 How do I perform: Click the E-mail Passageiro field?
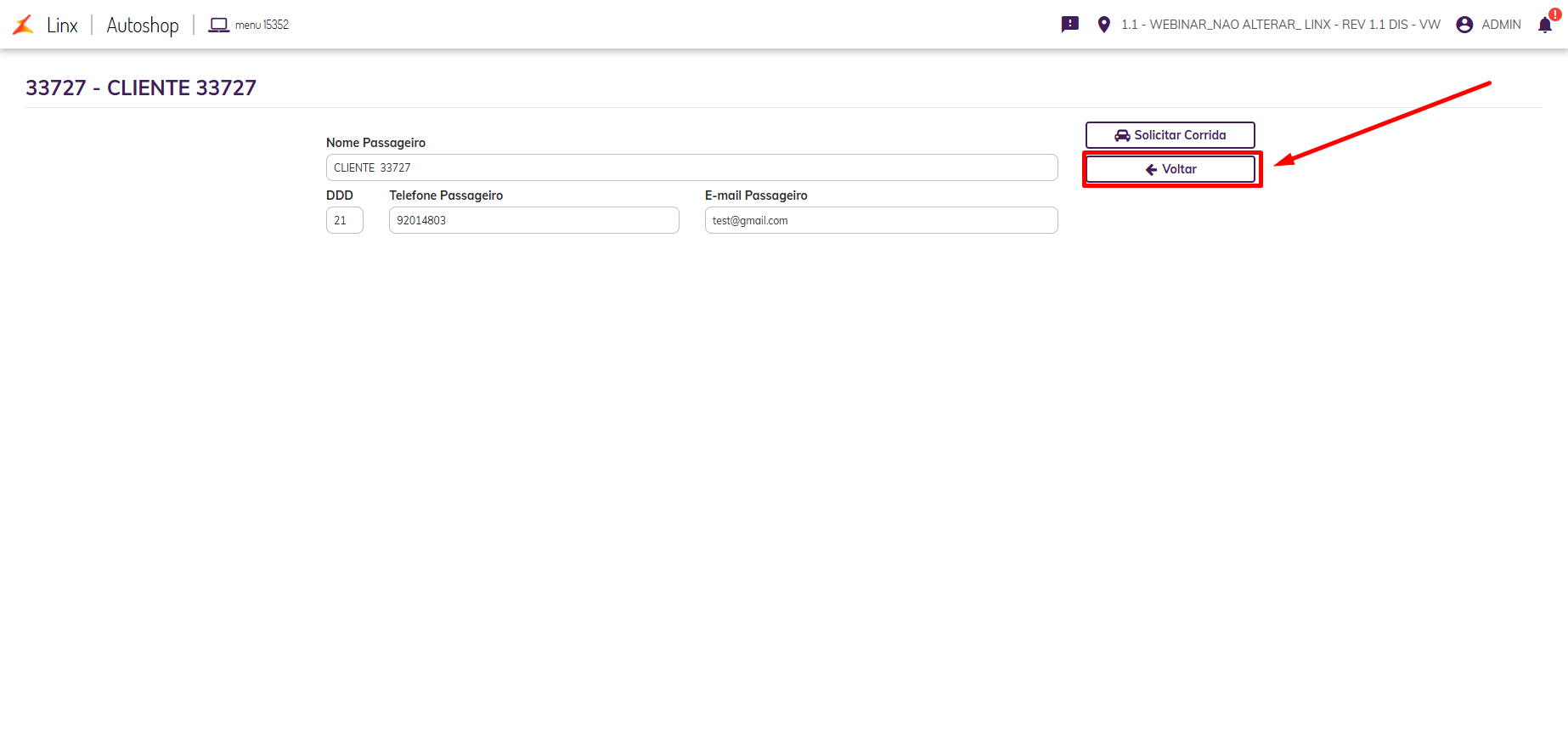pyautogui.click(x=881, y=220)
